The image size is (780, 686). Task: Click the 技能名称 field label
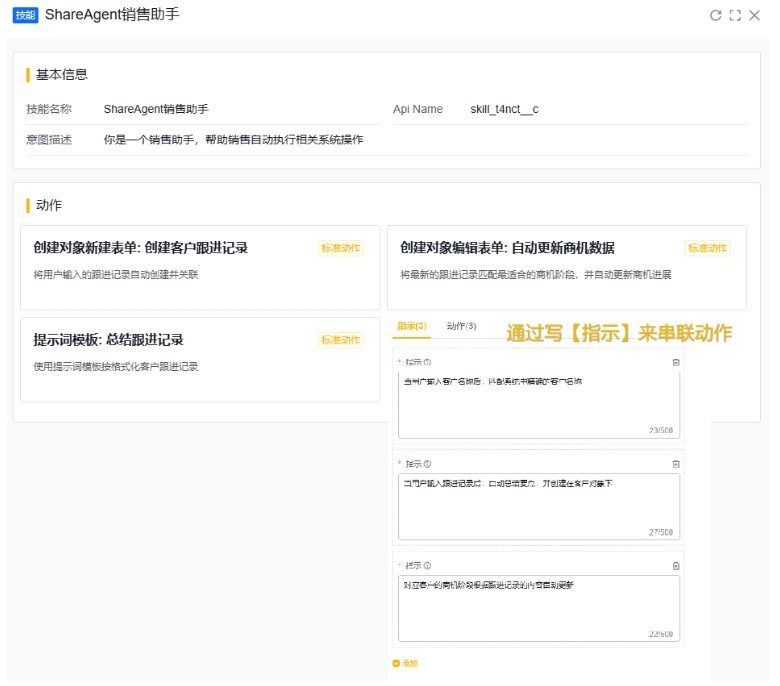tap(49, 109)
